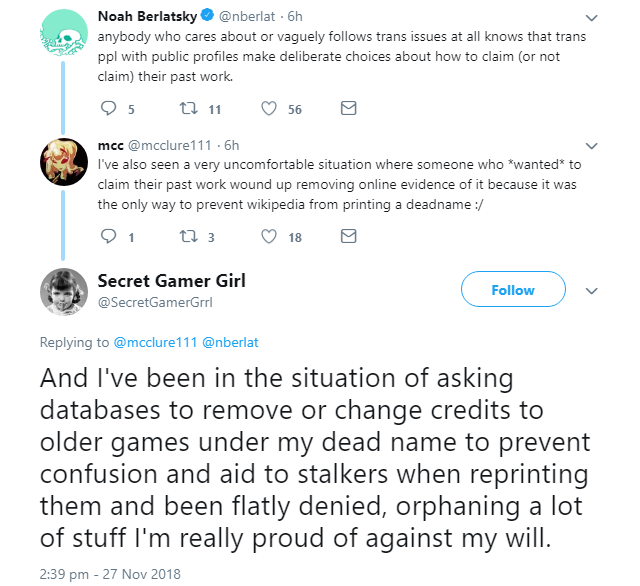
Task: Share mcc's tweet via message envelope
Action: [x=349, y=236]
